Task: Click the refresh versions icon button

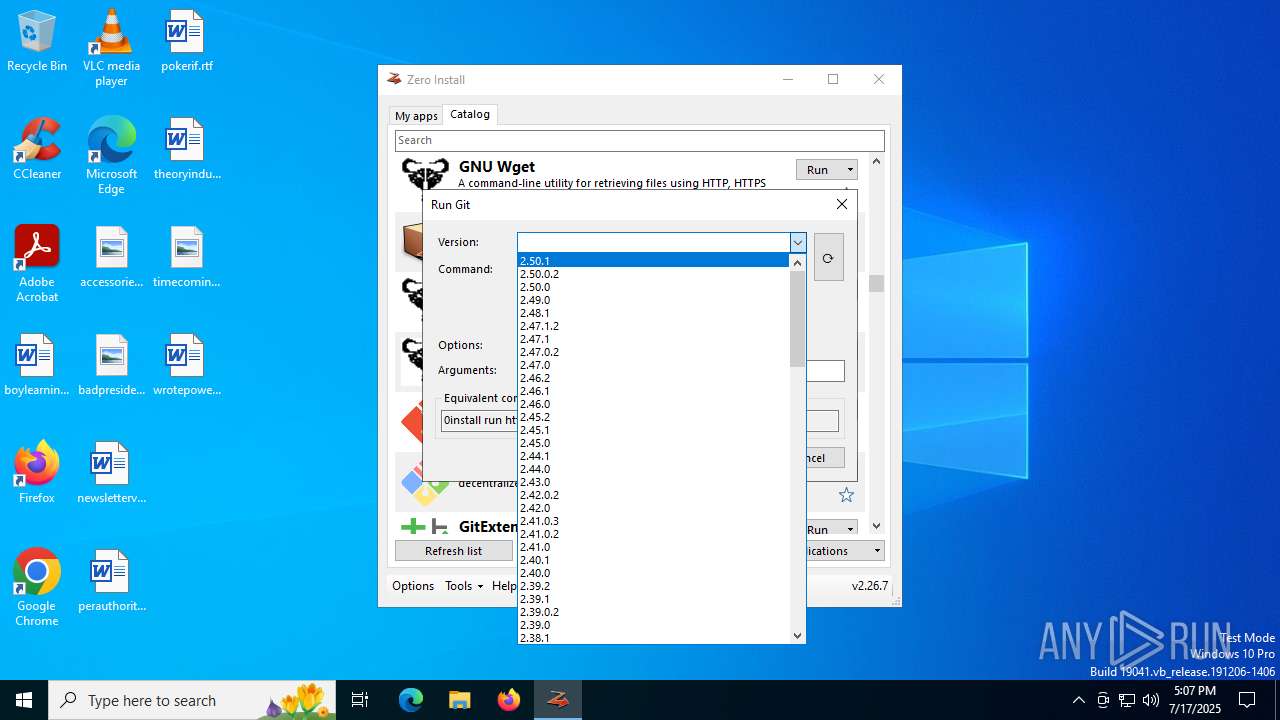Action: tap(828, 258)
